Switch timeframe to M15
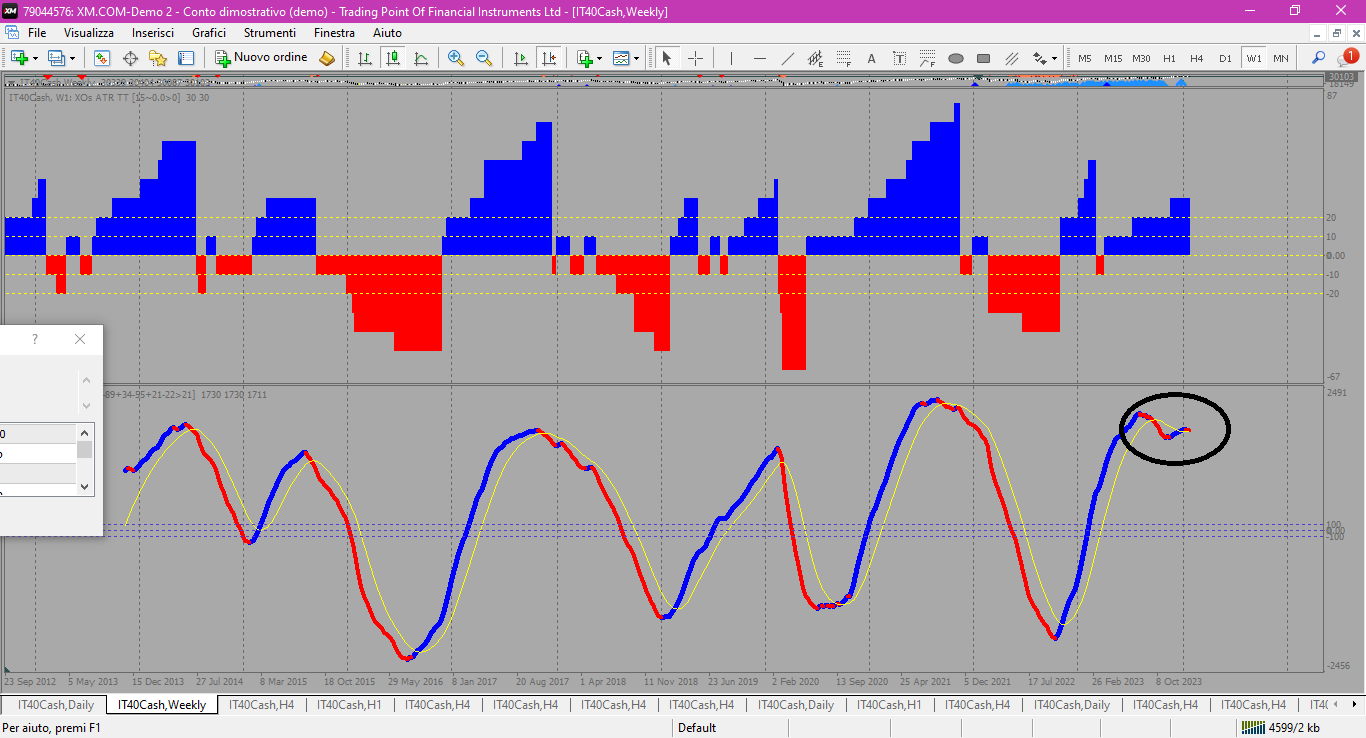This screenshot has height=738, width=1366. pos(1113,58)
